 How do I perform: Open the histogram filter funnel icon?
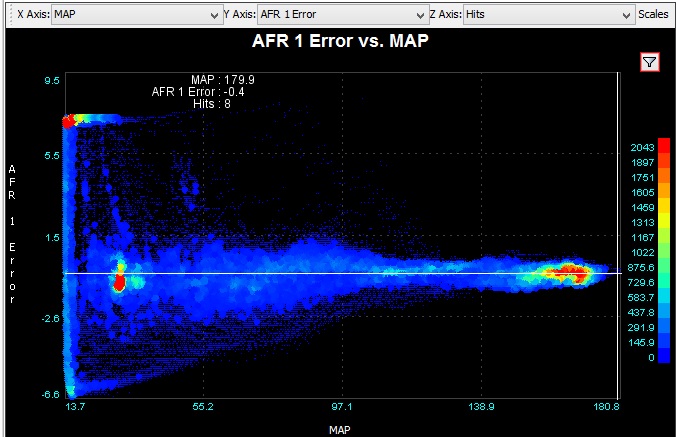[x=649, y=63]
